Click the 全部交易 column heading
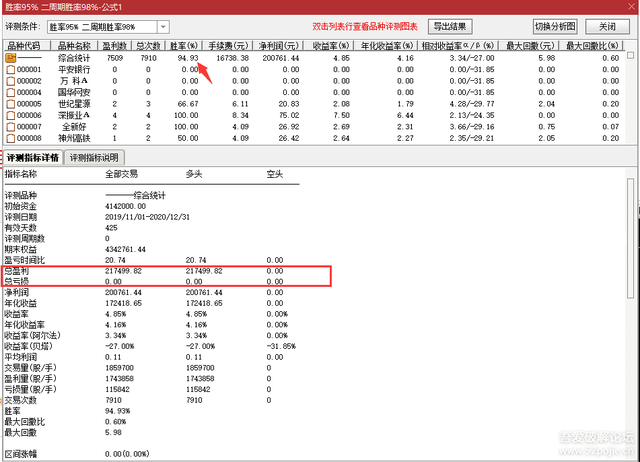The width and height of the screenshot is (640, 462). point(121,174)
